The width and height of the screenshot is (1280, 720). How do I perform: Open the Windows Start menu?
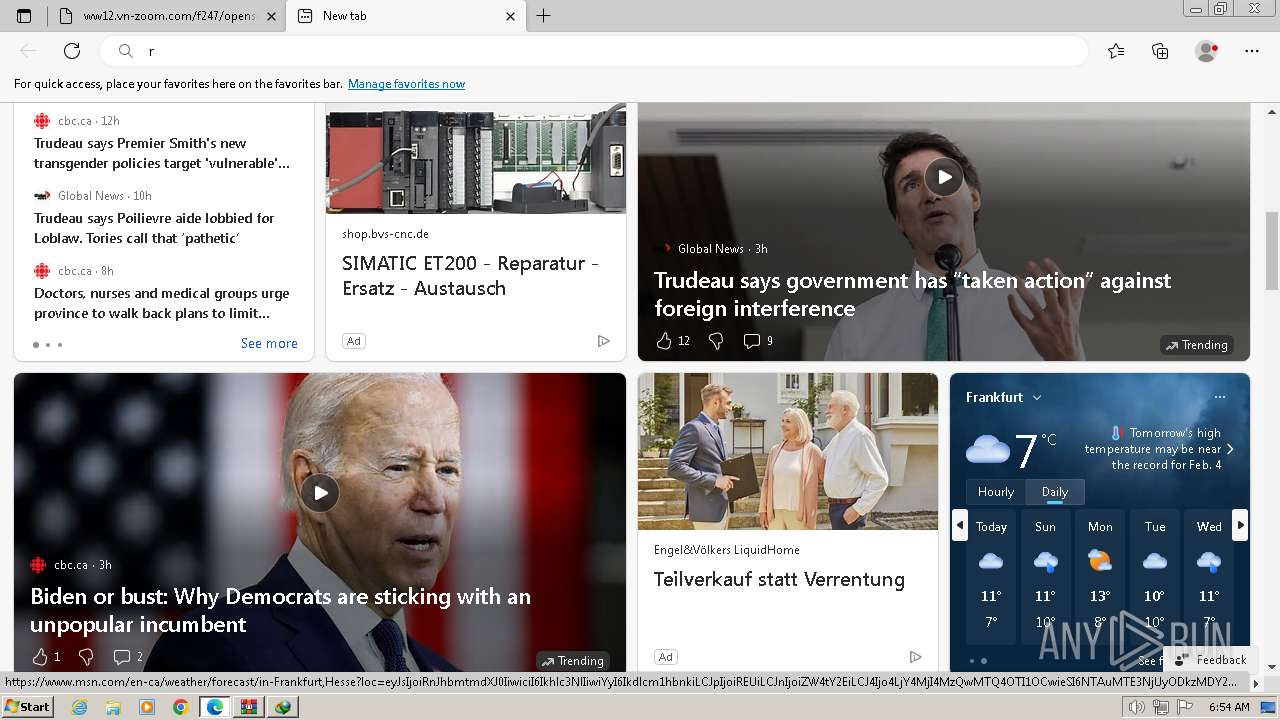coord(27,707)
